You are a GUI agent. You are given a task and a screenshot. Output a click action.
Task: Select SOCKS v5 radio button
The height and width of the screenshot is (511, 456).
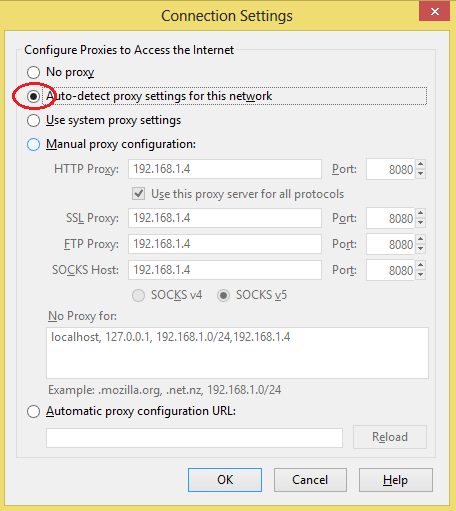click(x=223, y=295)
